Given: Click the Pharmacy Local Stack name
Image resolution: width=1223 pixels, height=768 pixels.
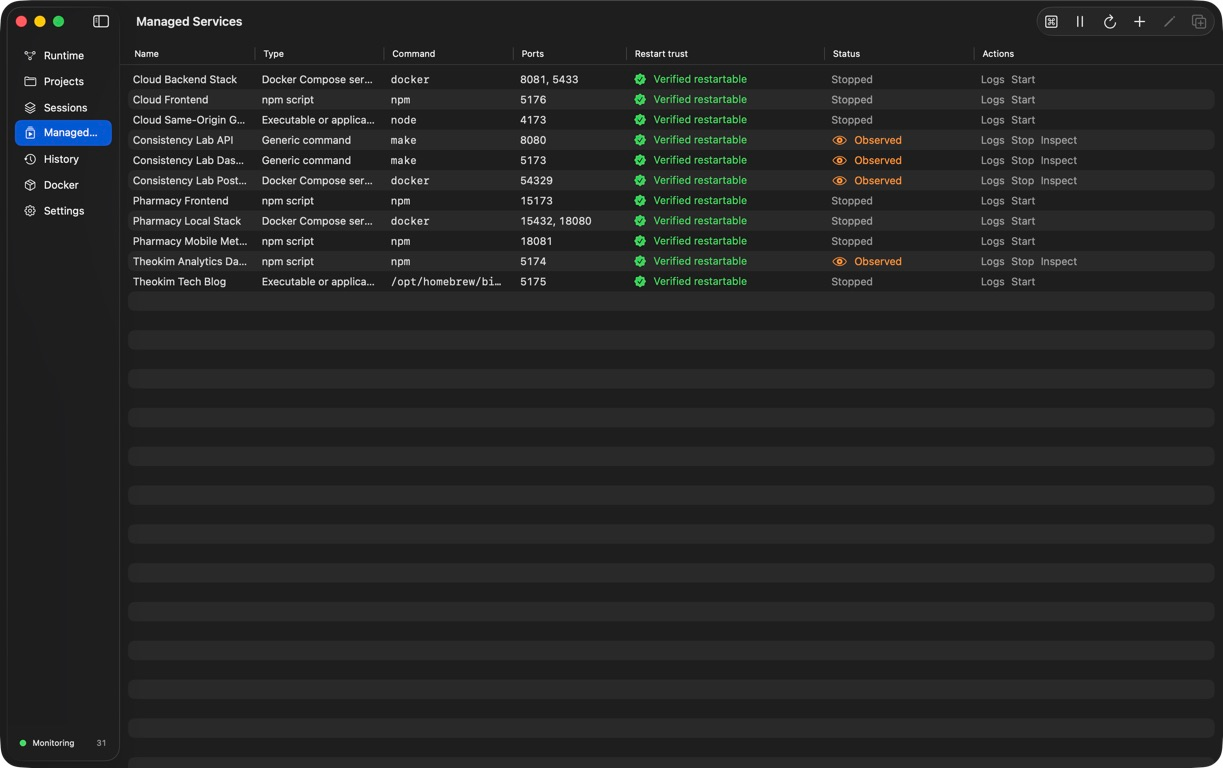Looking at the screenshot, I should click(187, 221).
